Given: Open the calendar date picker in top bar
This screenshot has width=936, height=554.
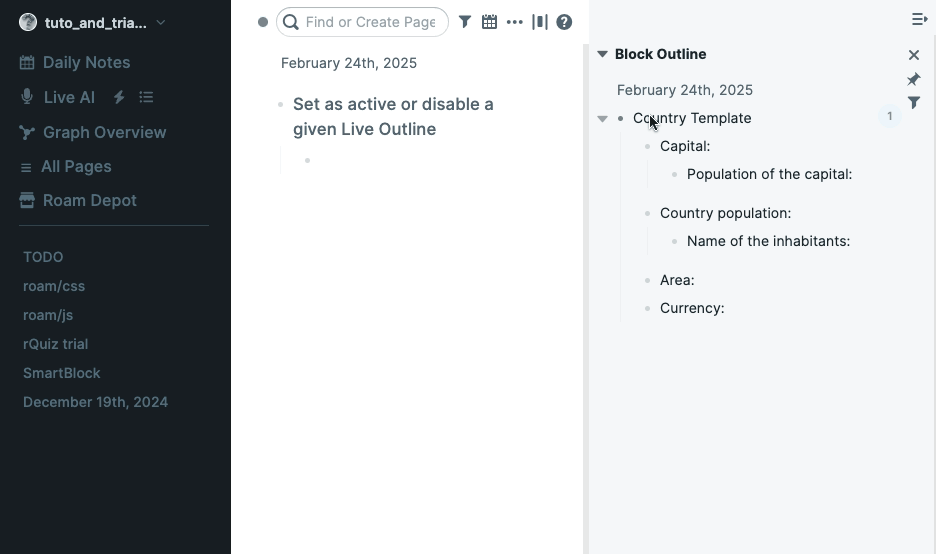Looking at the screenshot, I should 489,22.
